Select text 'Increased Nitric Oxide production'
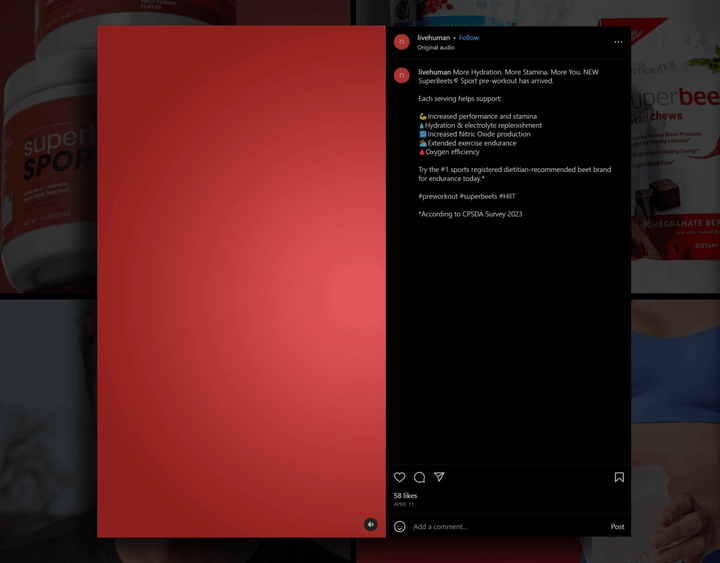Image resolution: width=720 pixels, height=563 pixels. 479,134
